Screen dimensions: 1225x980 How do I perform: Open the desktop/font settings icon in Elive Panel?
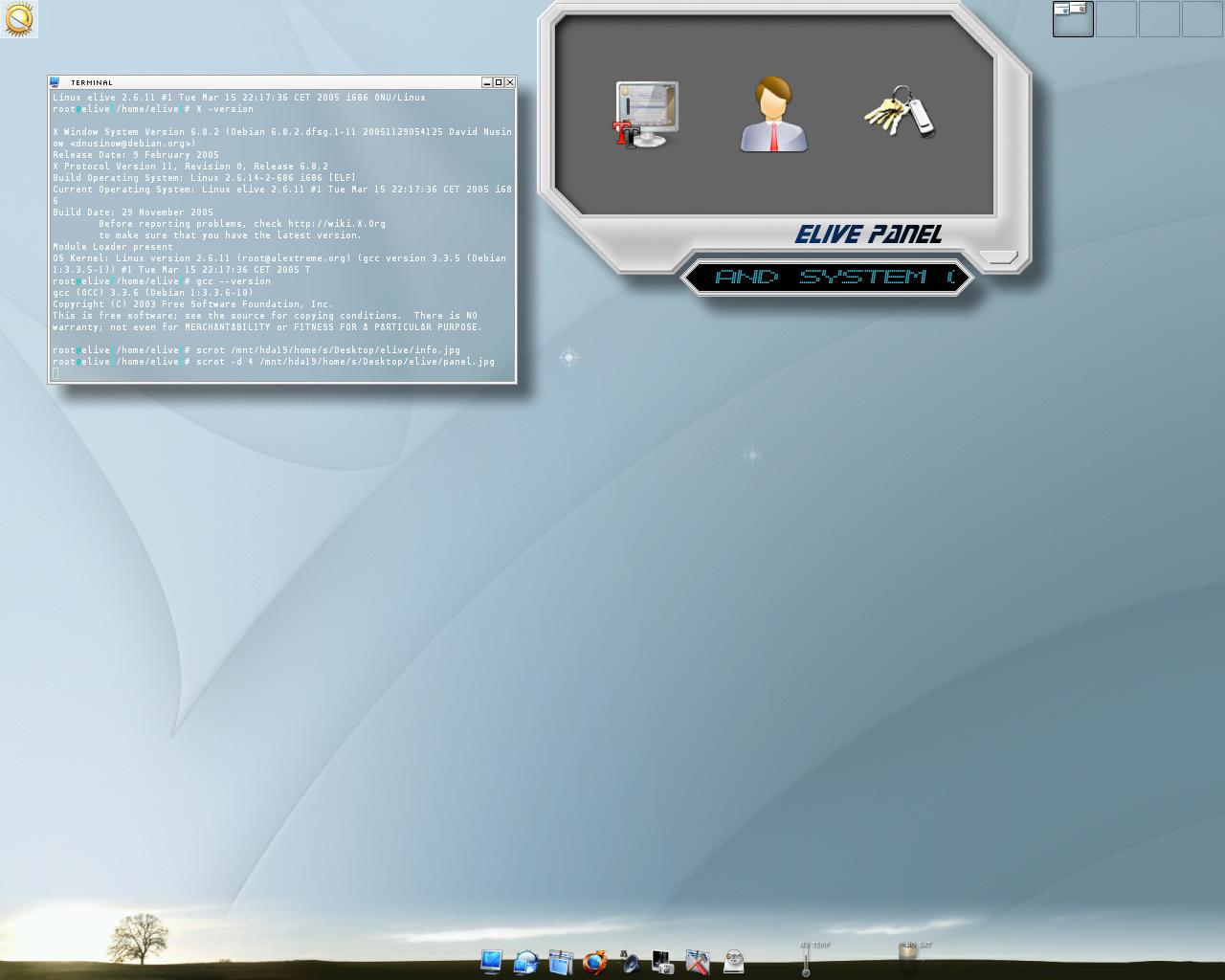coord(647,115)
